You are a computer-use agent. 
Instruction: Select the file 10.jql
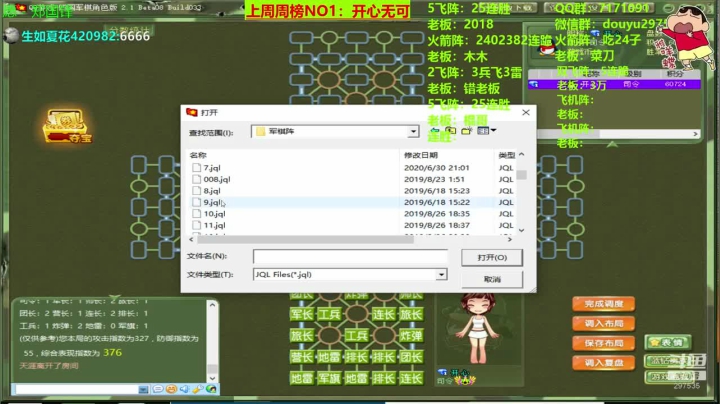click(x=214, y=214)
